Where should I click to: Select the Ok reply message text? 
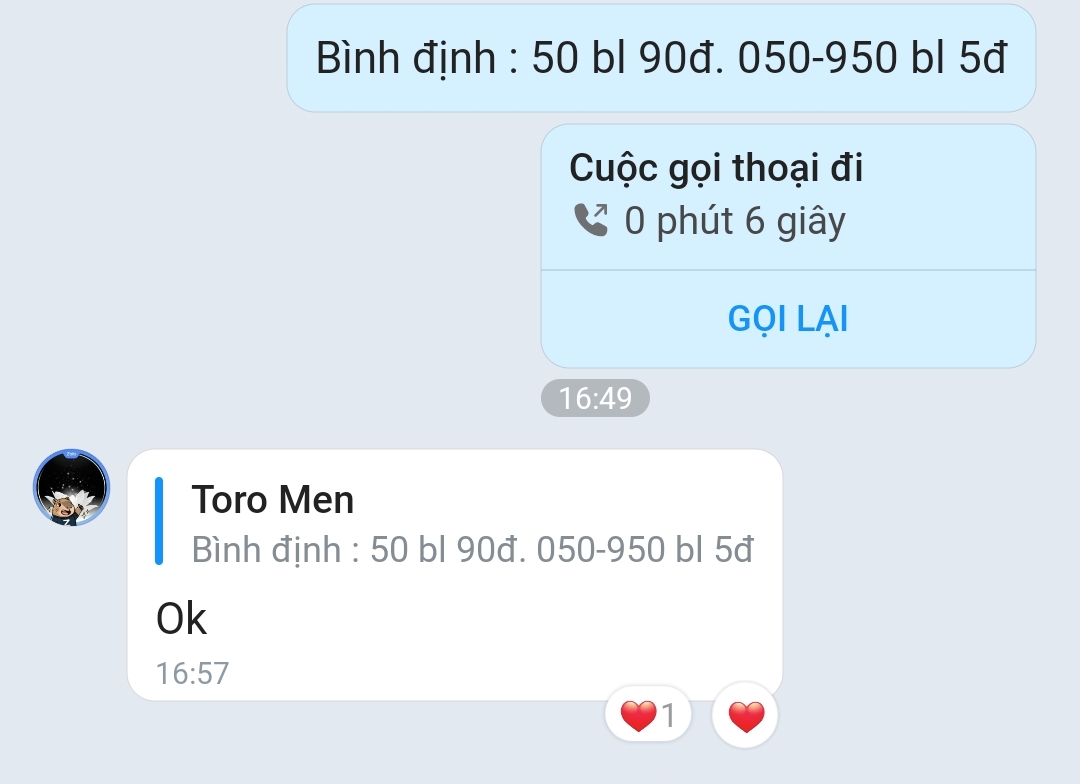tap(181, 618)
